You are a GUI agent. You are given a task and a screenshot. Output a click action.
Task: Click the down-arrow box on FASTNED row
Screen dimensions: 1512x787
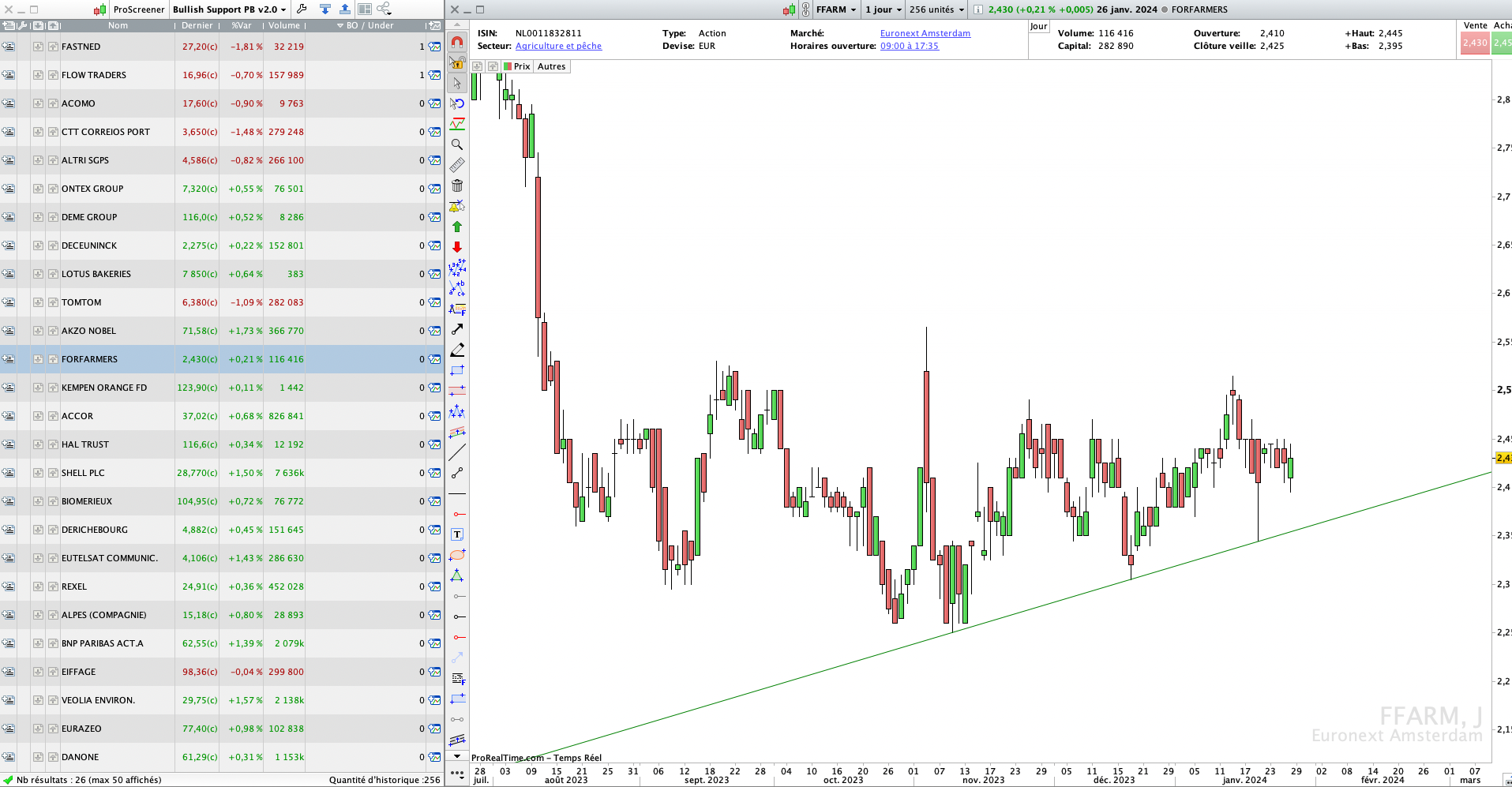pos(38,47)
